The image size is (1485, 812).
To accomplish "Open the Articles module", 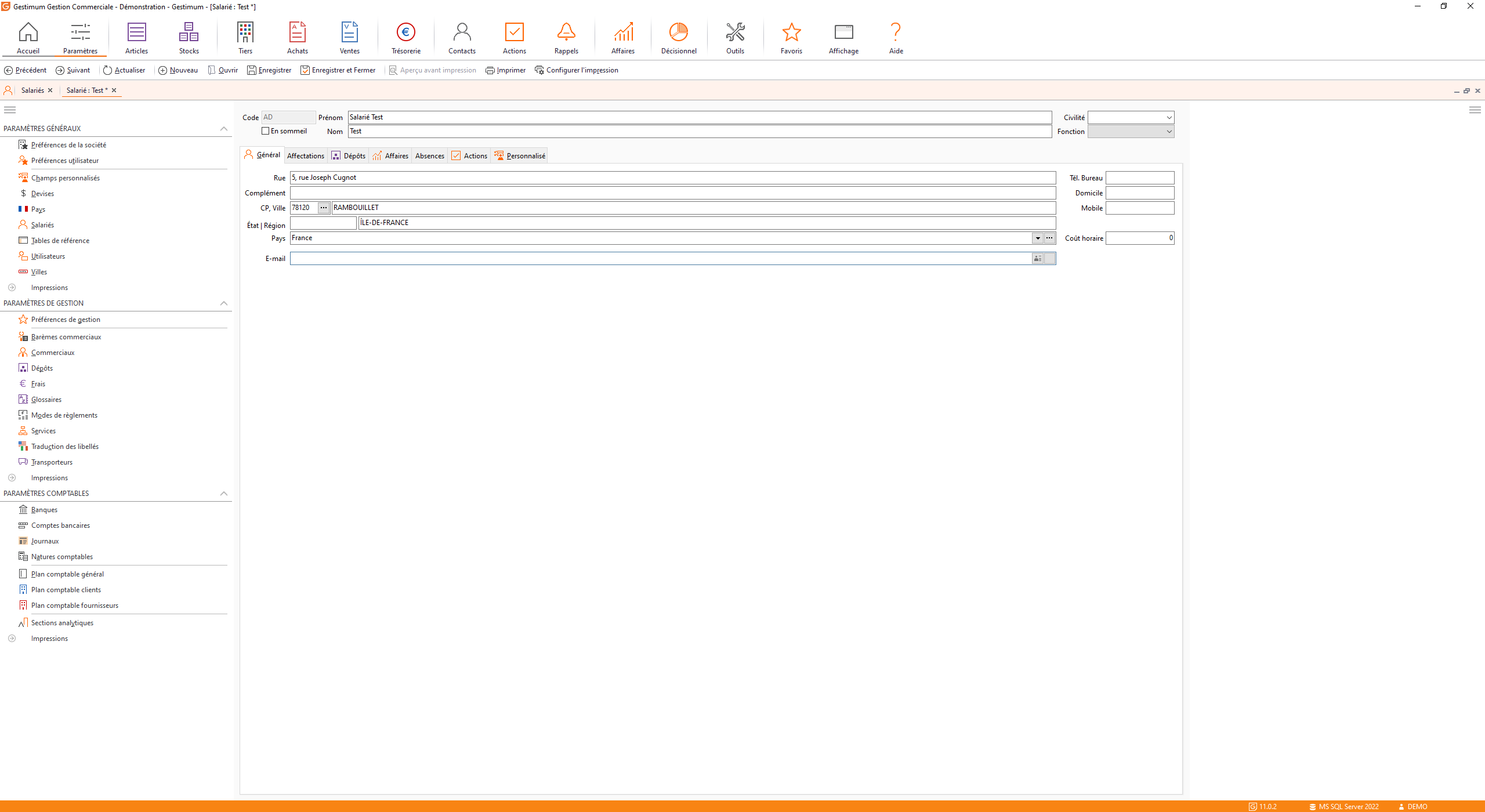I will click(x=136, y=38).
